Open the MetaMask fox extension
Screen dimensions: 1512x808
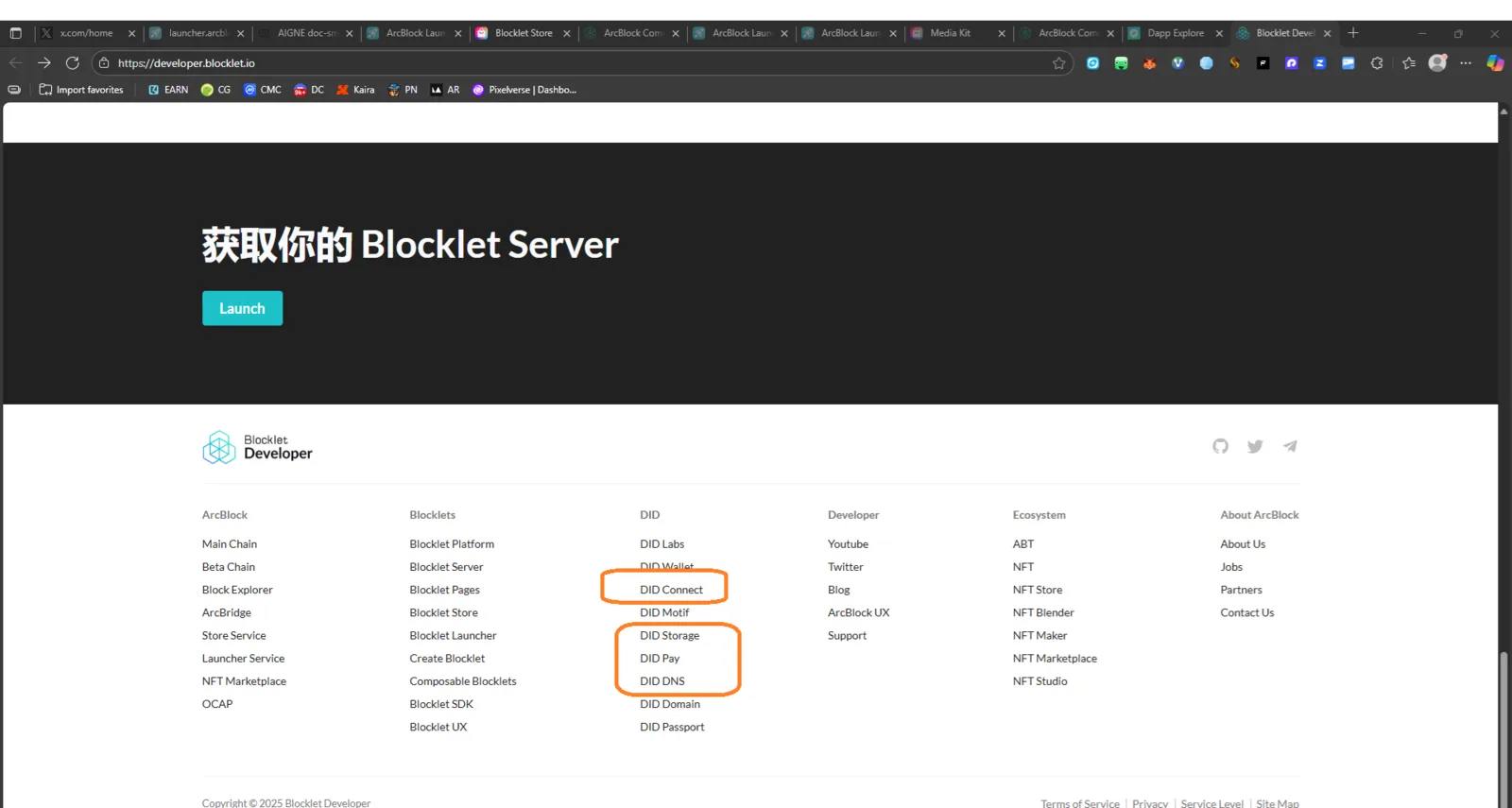coord(1150,63)
